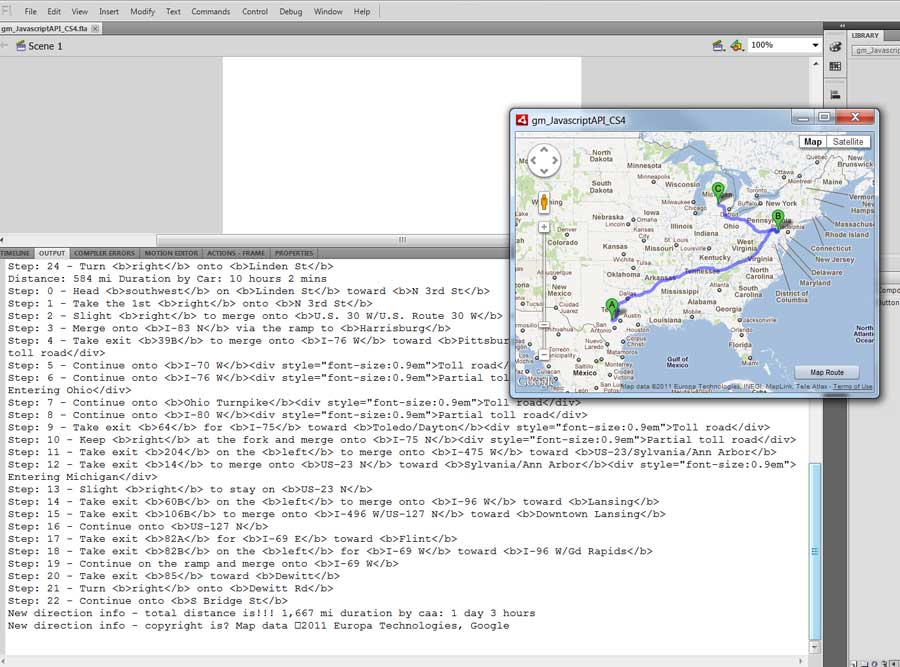The image size is (900, 667).
Task: Open the Swatches grid panel icon
Action: pos(835,67)
